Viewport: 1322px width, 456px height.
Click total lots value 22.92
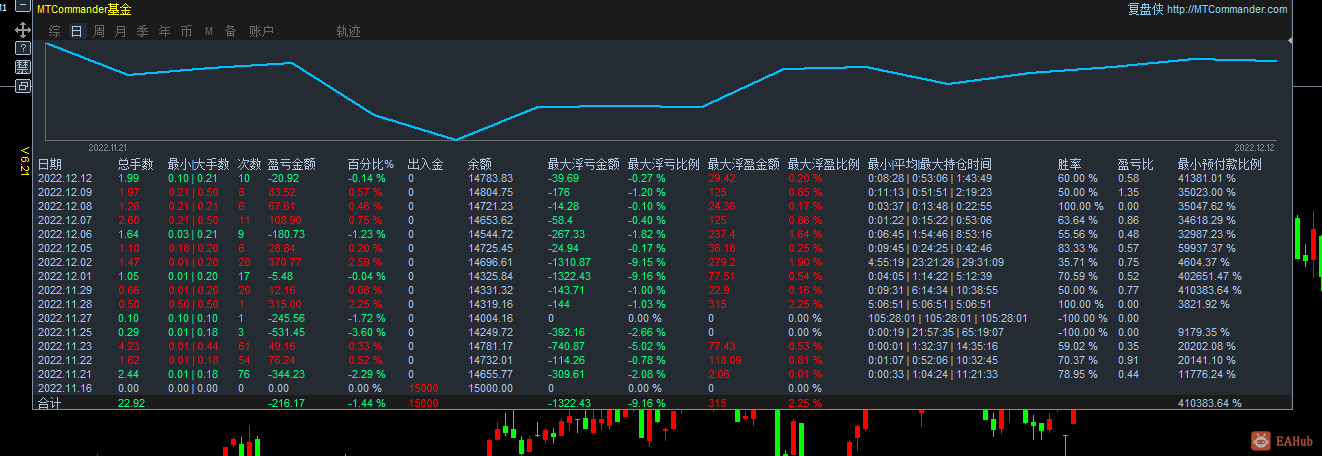[x=131, y=403]
